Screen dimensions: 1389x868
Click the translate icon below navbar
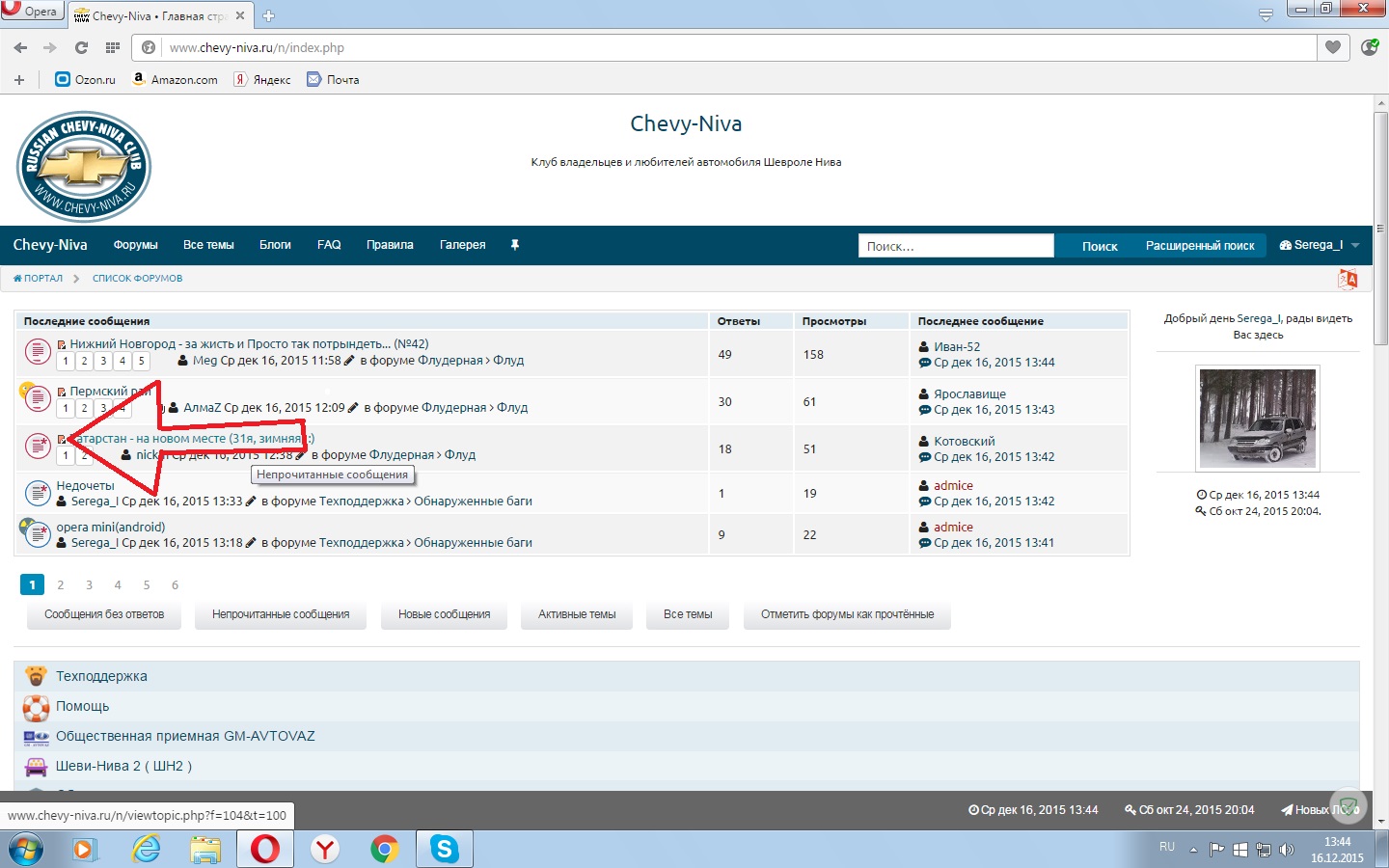(x=1348, y=279)
